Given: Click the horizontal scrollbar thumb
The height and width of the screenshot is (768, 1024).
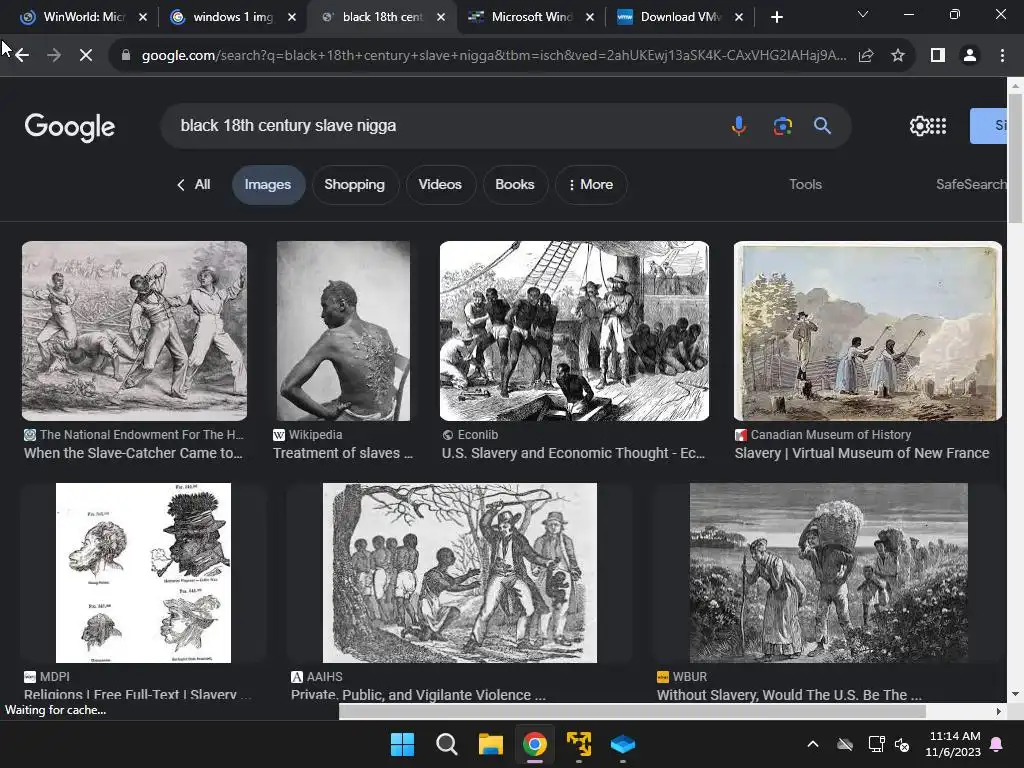Looking at the screenshot, I should pos(632,711).
